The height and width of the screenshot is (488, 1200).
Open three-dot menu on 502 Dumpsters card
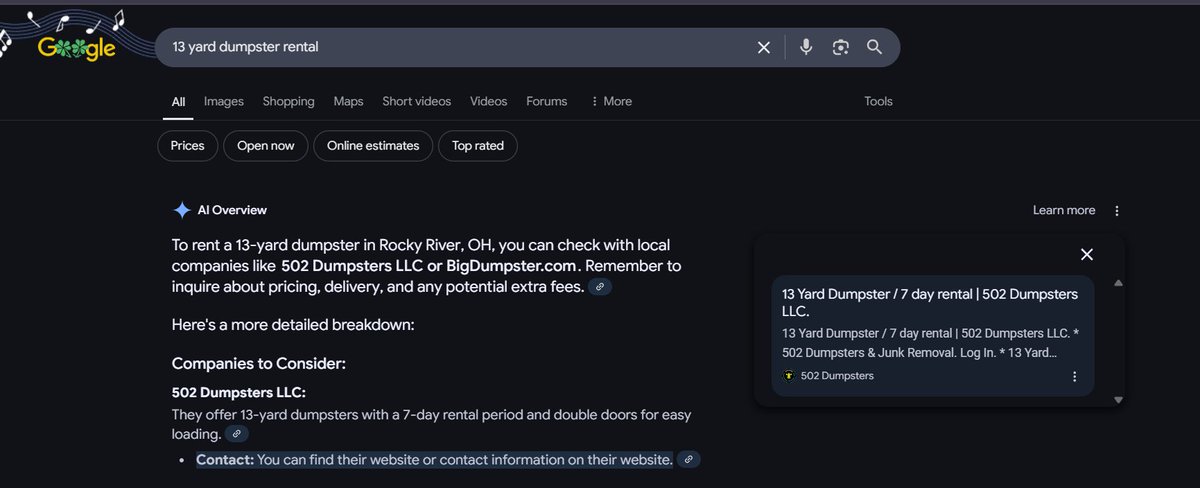click(1075, 377)
